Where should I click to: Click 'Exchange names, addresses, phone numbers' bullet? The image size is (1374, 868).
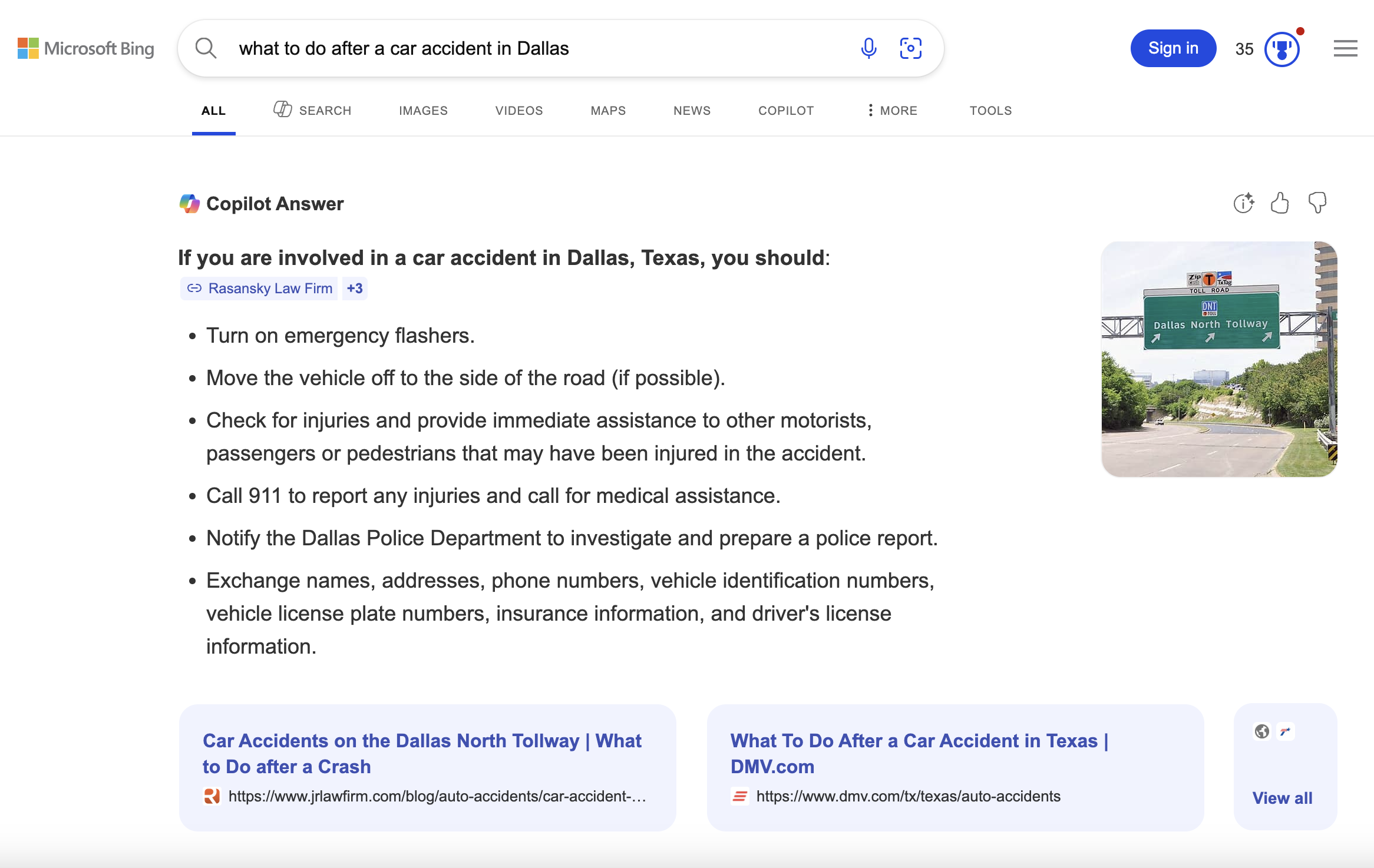pos(570,614)
